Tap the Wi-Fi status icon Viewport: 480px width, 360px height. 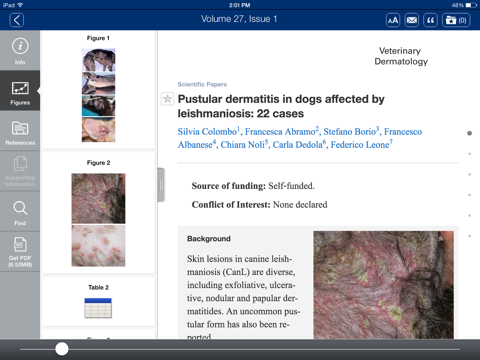coord(20,5)
